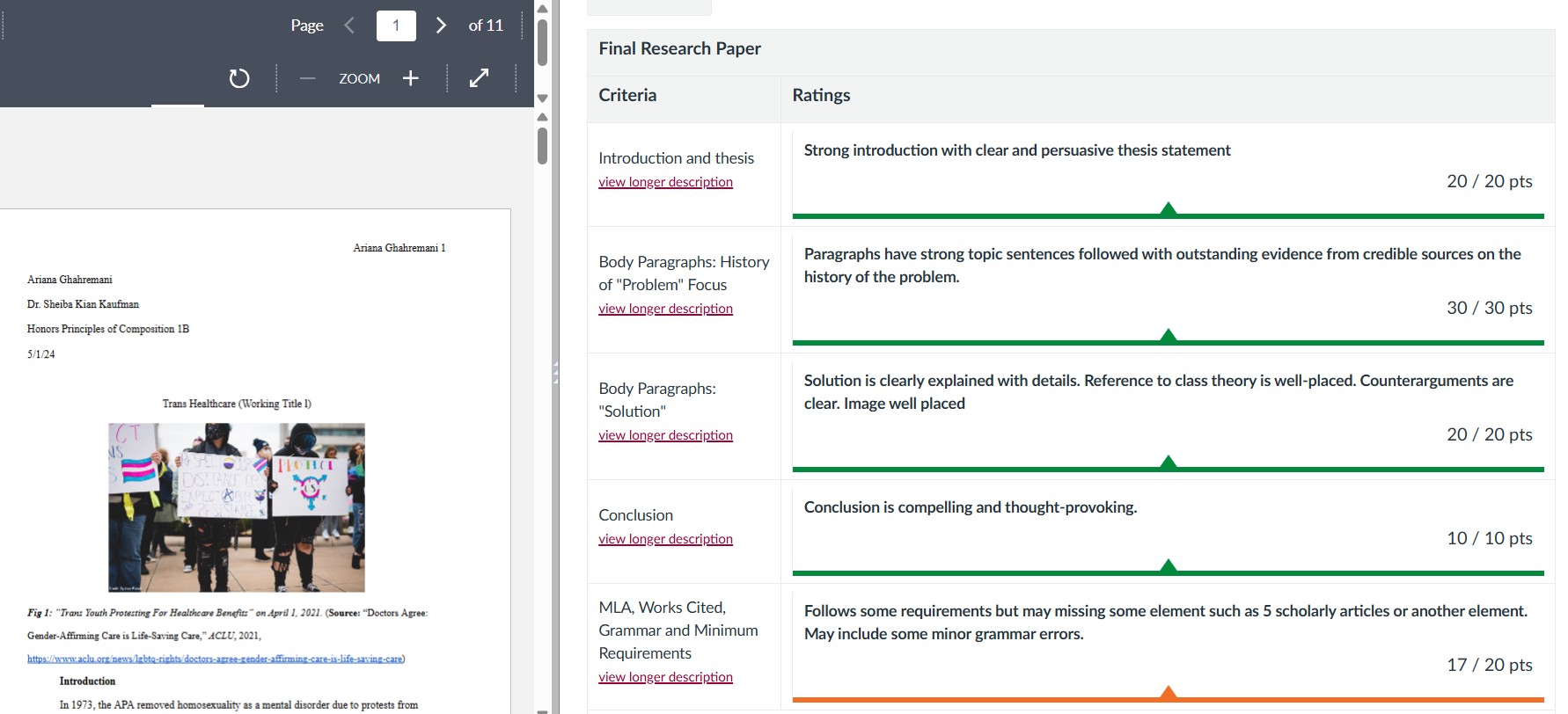The image size is (1568, 714).
Task: Rotate the document with the rotate icon
Action: pyautogui.click(x=238, y=78)
